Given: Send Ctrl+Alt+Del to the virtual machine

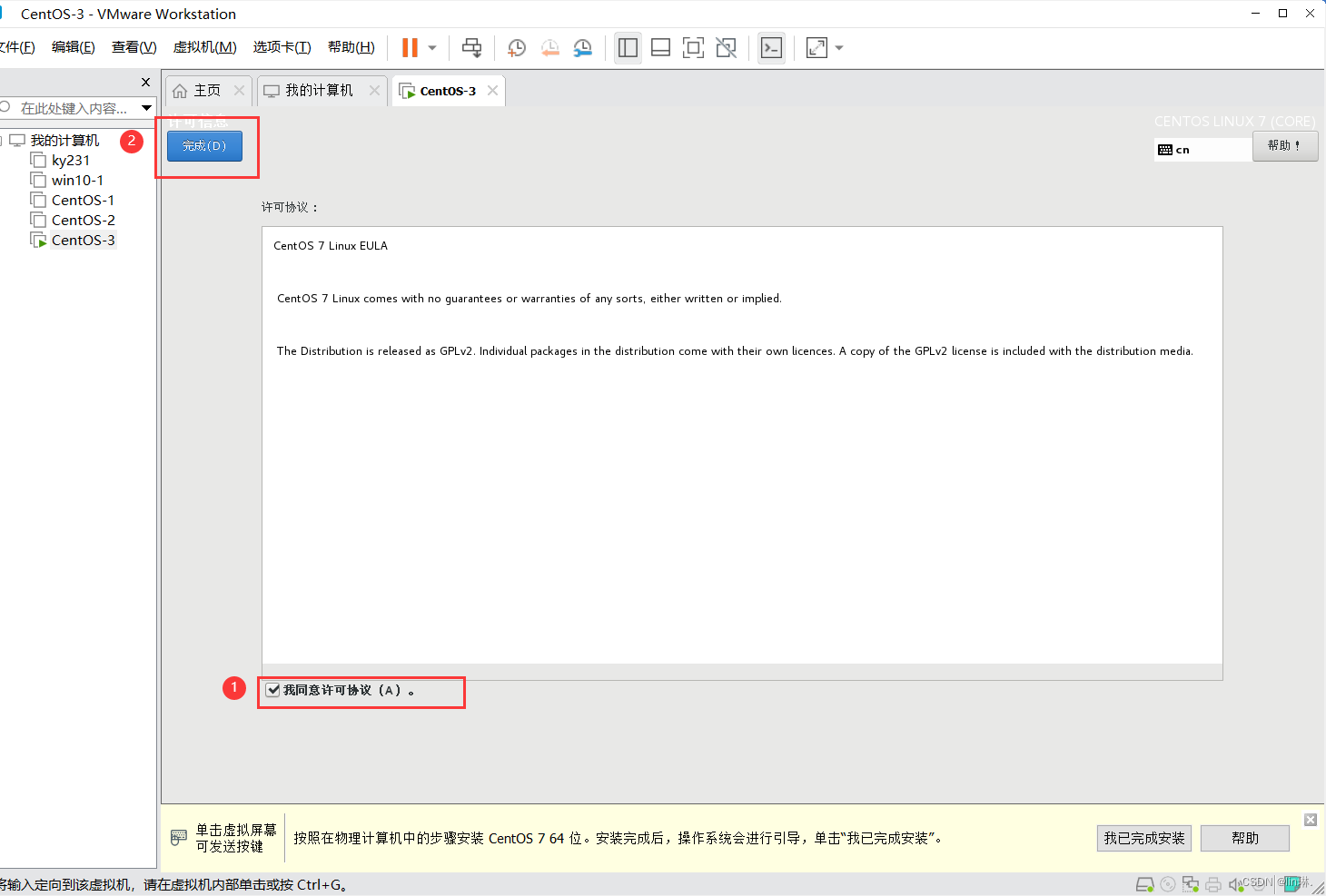Looking at the screenshot, I should 472,48.
